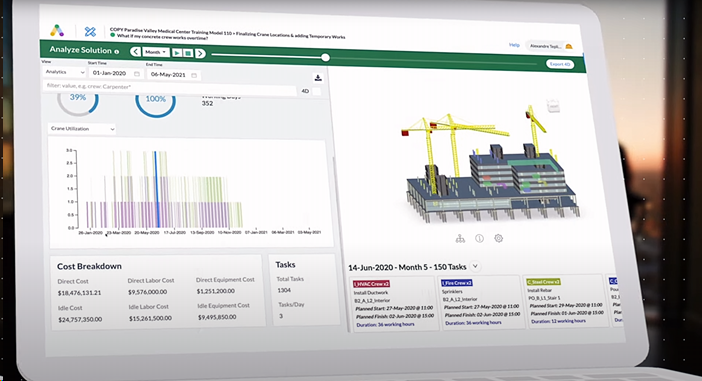Expand the Analytics view dropdown
The height and width of the screenshot is (381, 702).
coord(64,72)
